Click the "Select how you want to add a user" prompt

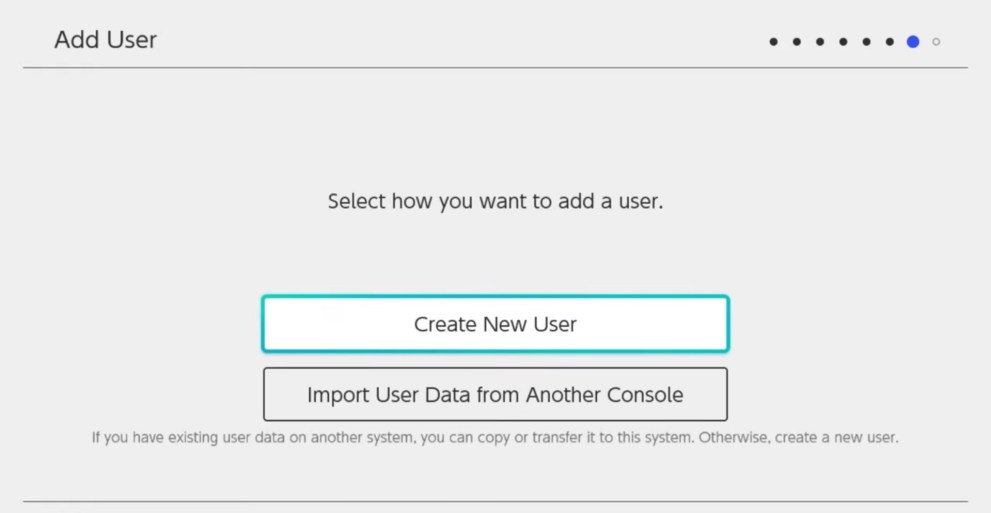pos(495,202)
